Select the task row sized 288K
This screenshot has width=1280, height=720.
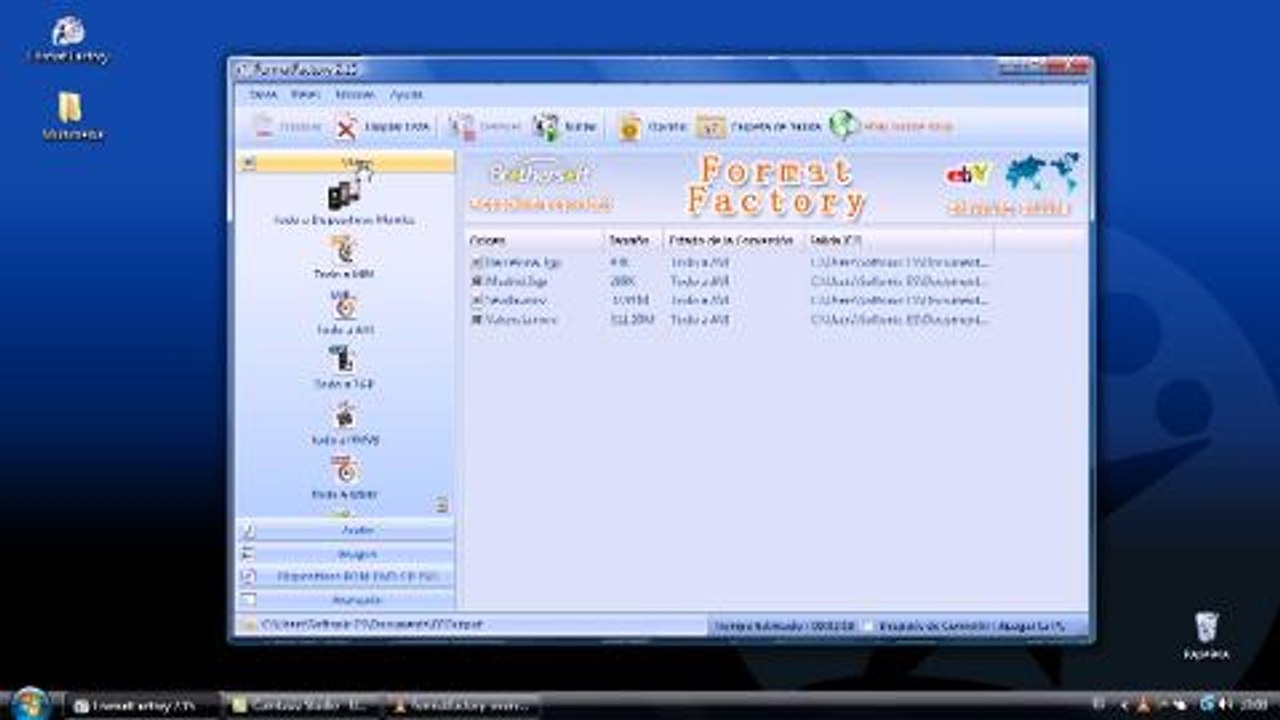click(x=730, y=281)
